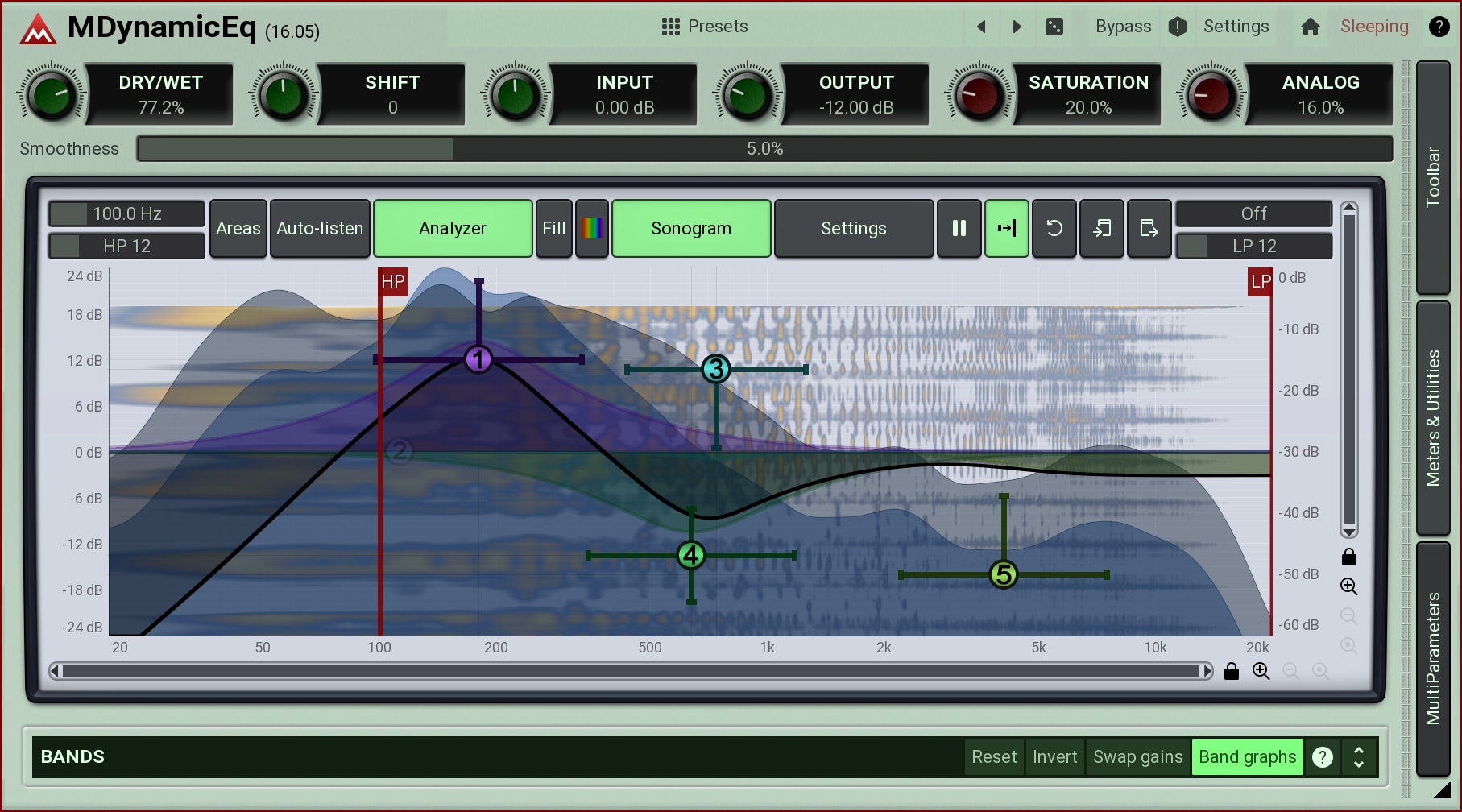Click the low-pass Off frequency field

pyautogui.click(x=1253, y=213)
